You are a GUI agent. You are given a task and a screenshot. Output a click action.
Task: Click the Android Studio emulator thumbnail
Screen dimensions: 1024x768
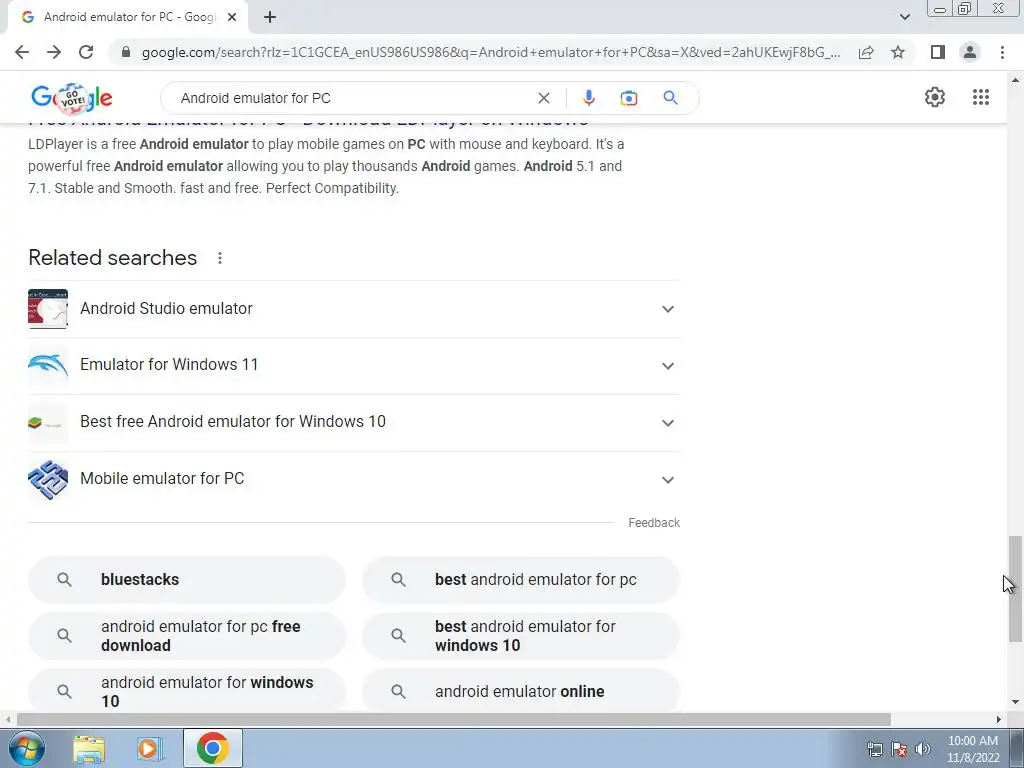click(x=48, y=309)
